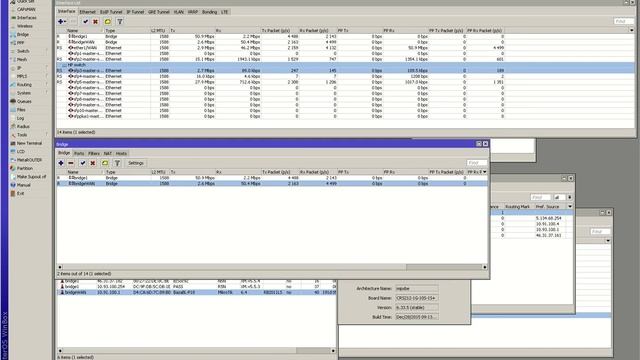Open Interfaces in the sidebar menu
This screenshot has height=360, width=640.
26,18
